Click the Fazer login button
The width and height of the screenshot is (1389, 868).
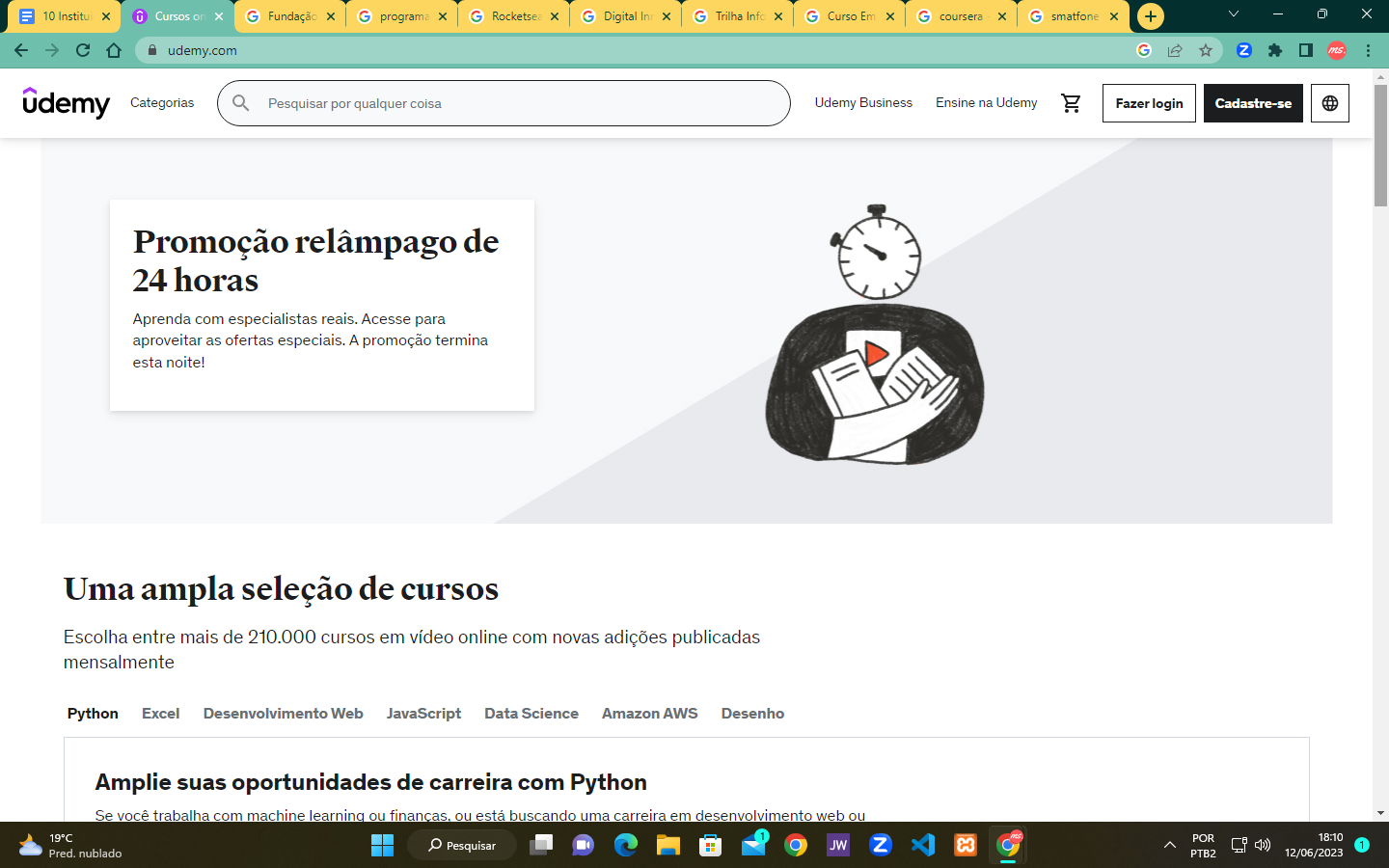[1149, 103]
